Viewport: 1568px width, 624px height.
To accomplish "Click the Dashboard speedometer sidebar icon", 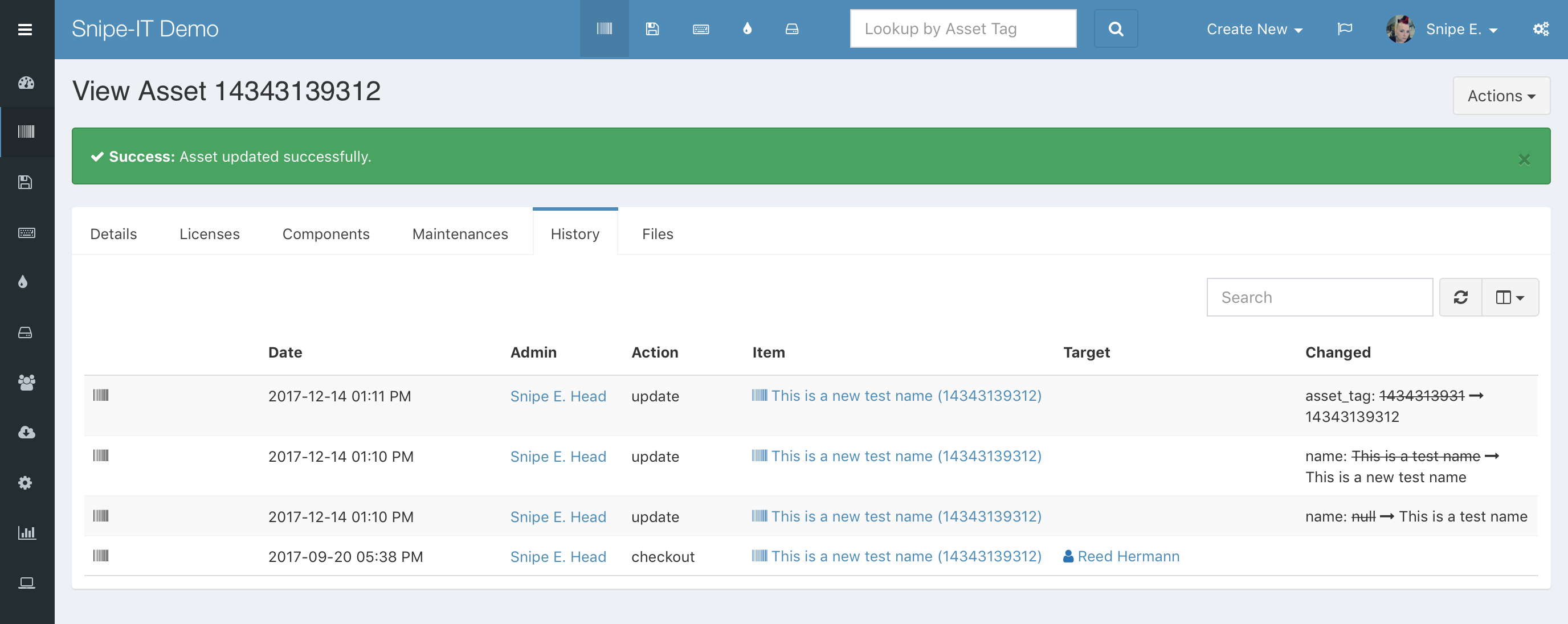I will click(x=26, y=83).
